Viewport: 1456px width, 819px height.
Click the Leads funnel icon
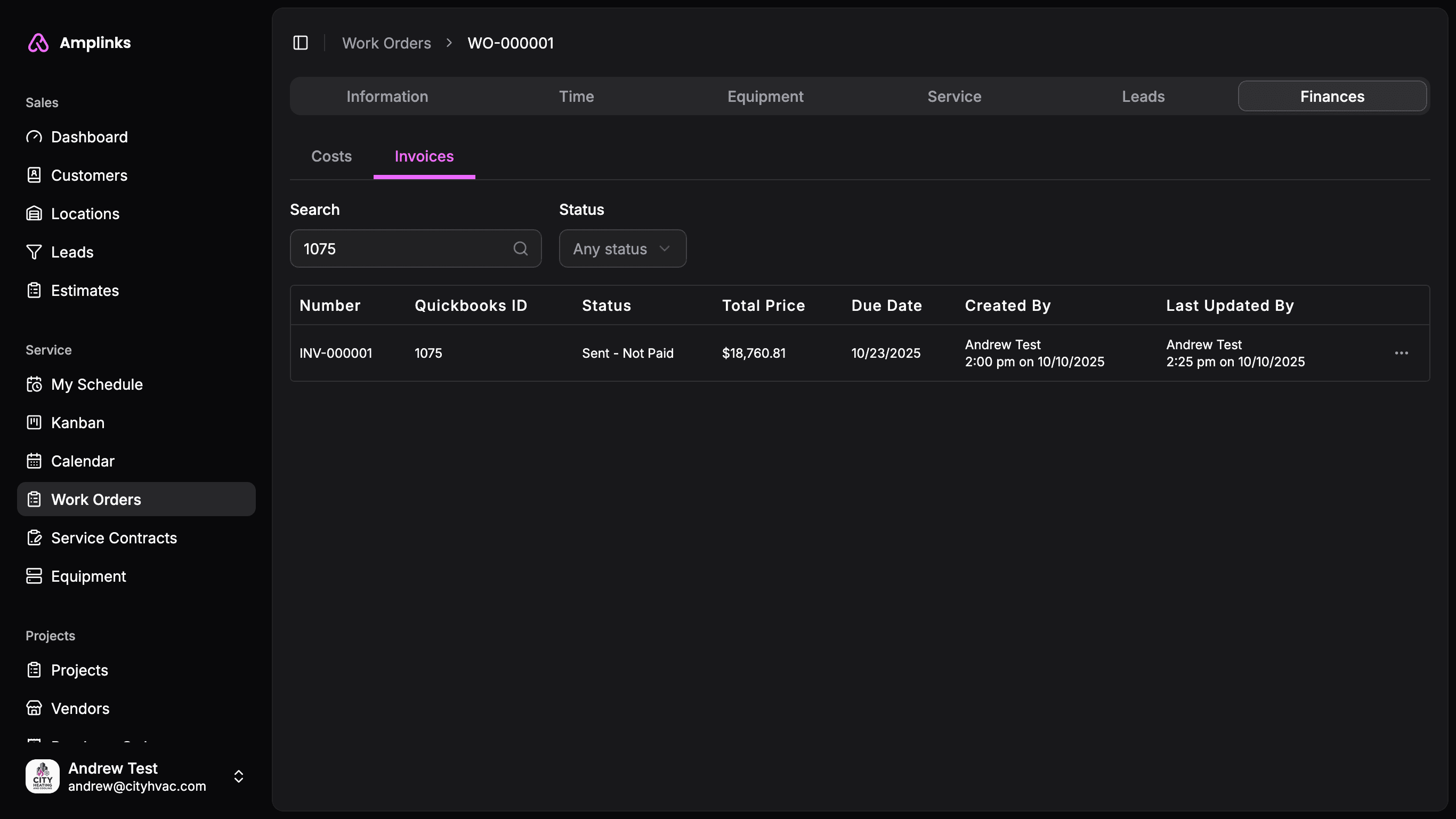(34, 252)
